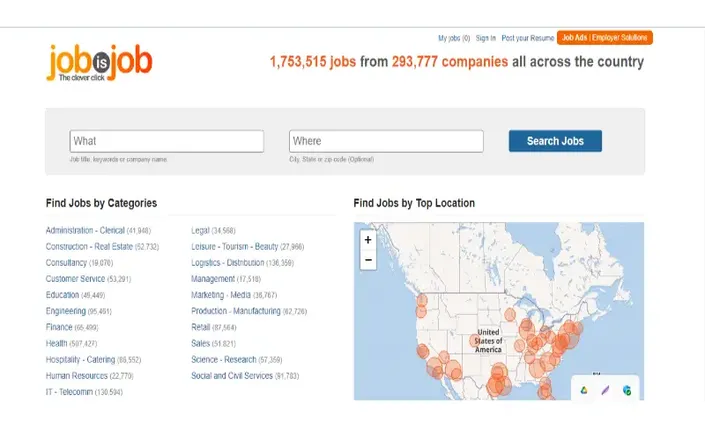The height and width of the screenshot is (427, 705).
Task: Open Marketing - Media category
Action: pyautogui.click(x=221, y=295)
